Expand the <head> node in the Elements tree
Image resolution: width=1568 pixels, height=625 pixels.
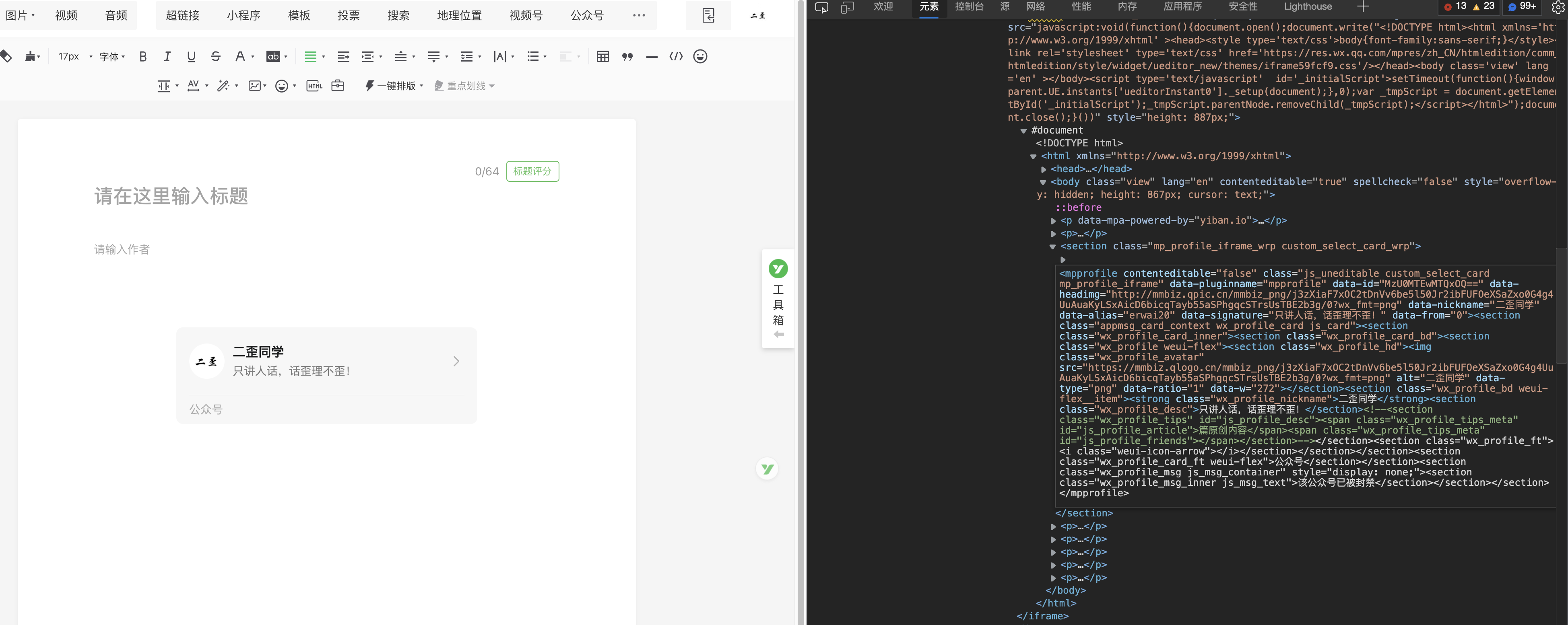click(x=1044, y=169)
